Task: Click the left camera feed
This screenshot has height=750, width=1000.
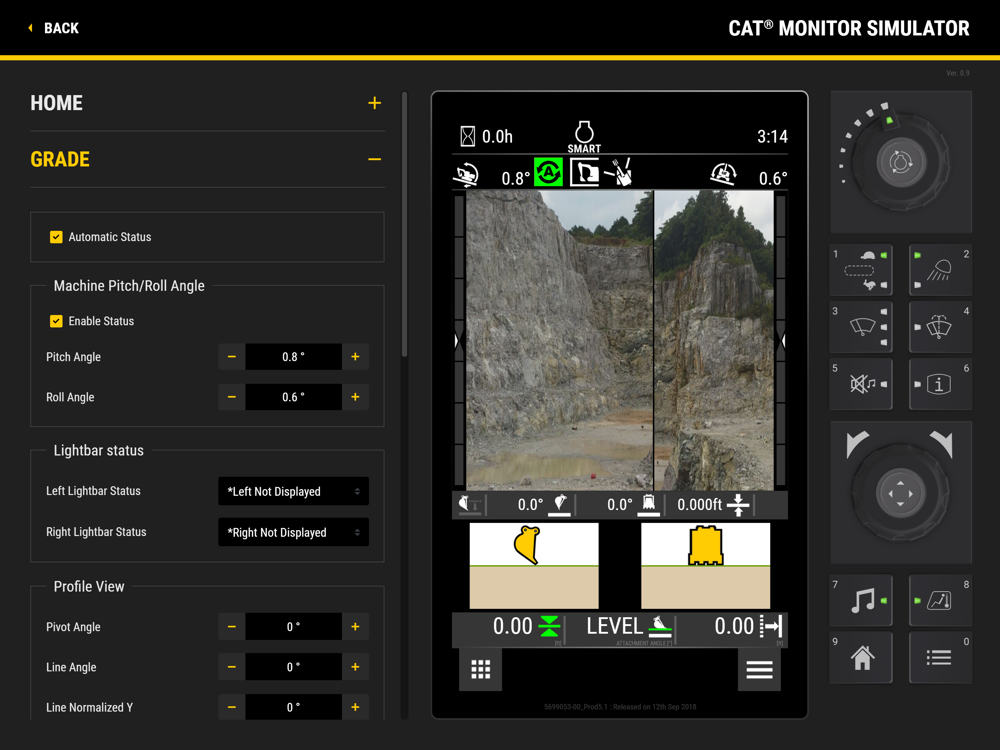Action: click(x=559, y=341)
